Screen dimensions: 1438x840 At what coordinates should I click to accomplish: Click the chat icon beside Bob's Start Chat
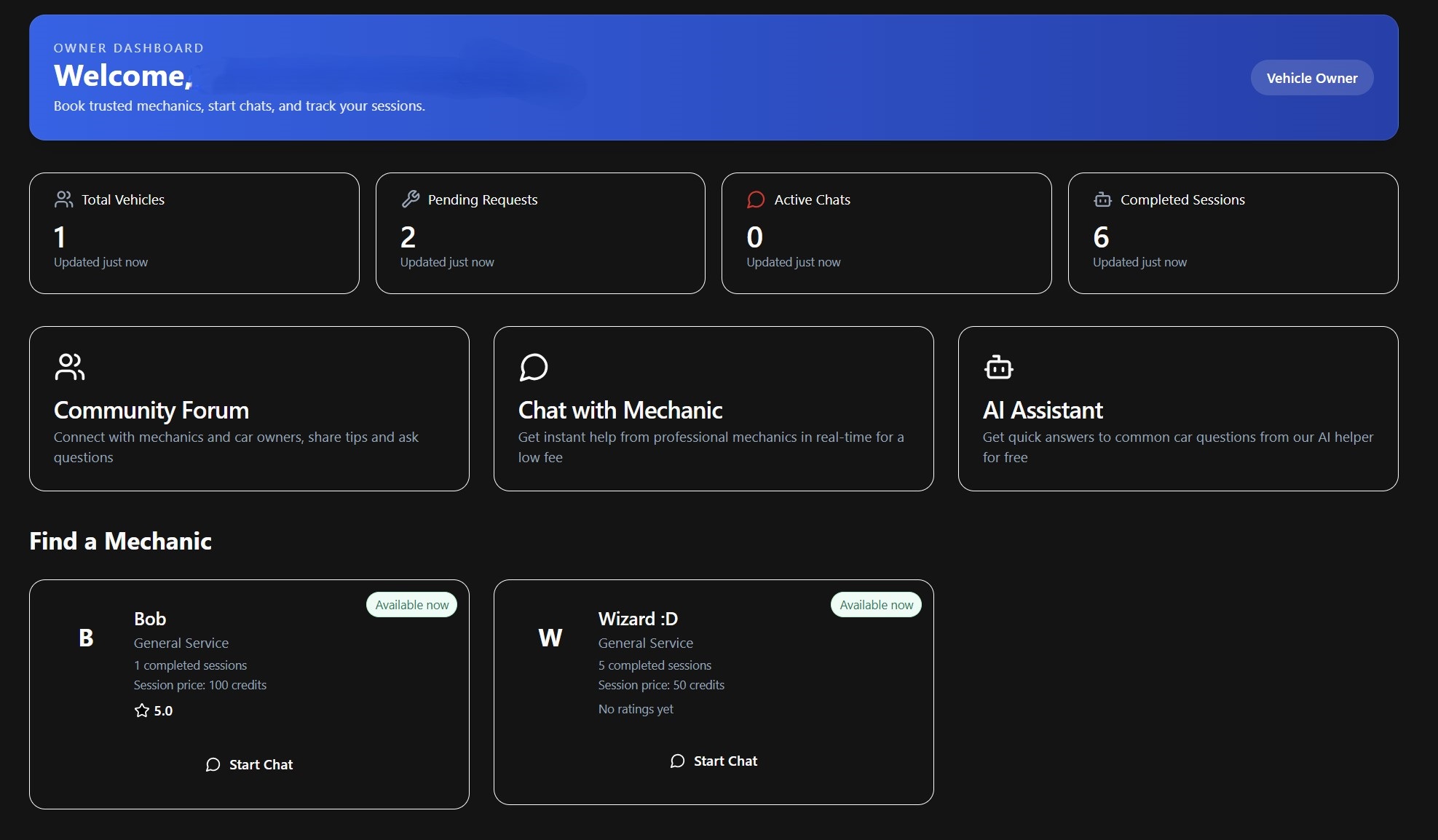(x=212, y=765)
